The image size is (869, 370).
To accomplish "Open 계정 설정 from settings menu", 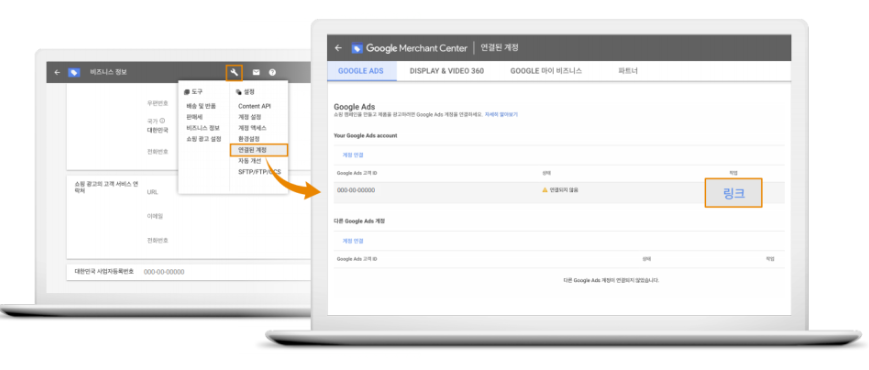I will pyautogui.click(x=249, y=117).
